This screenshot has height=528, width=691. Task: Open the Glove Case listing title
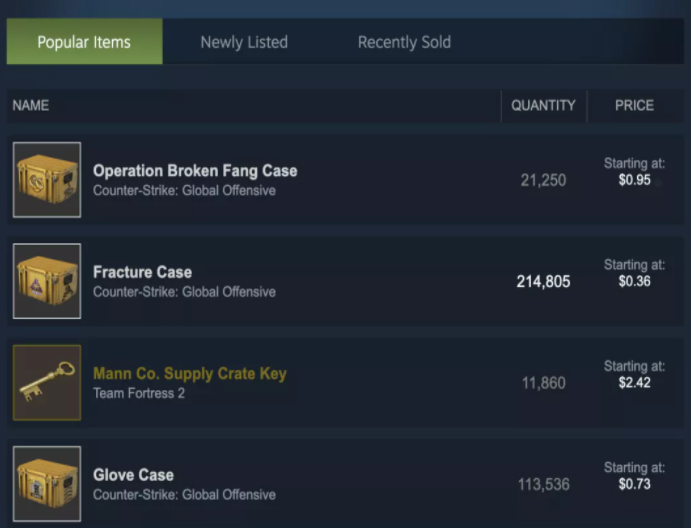tap(134, 475)
